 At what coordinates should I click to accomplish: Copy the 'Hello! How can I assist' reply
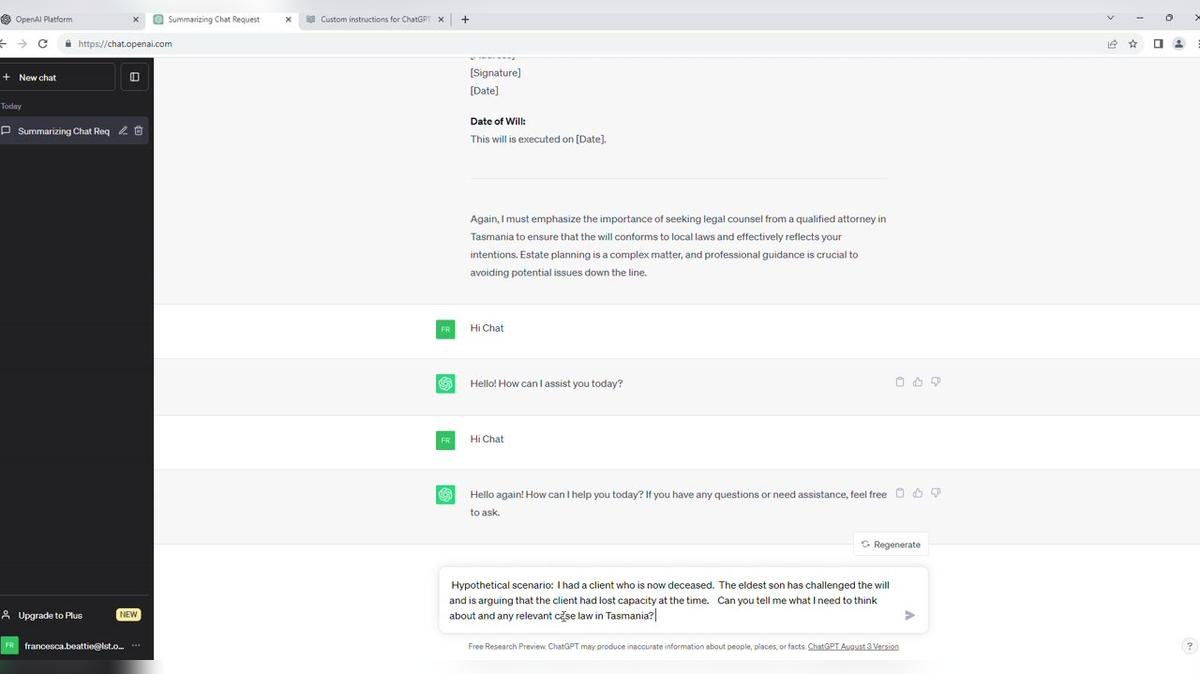pos(900,382)
